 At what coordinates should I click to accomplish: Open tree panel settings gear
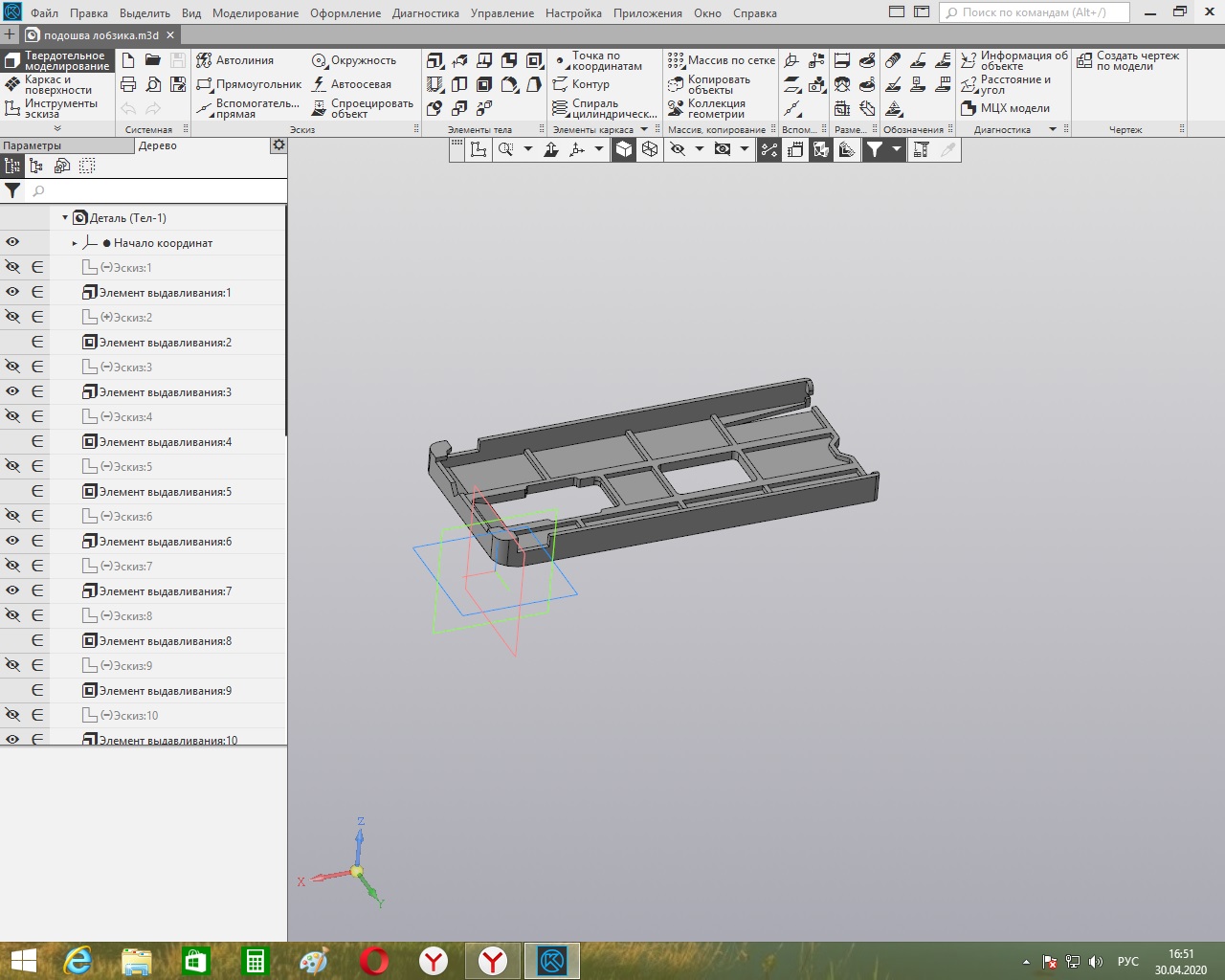[x=278, y=145]
